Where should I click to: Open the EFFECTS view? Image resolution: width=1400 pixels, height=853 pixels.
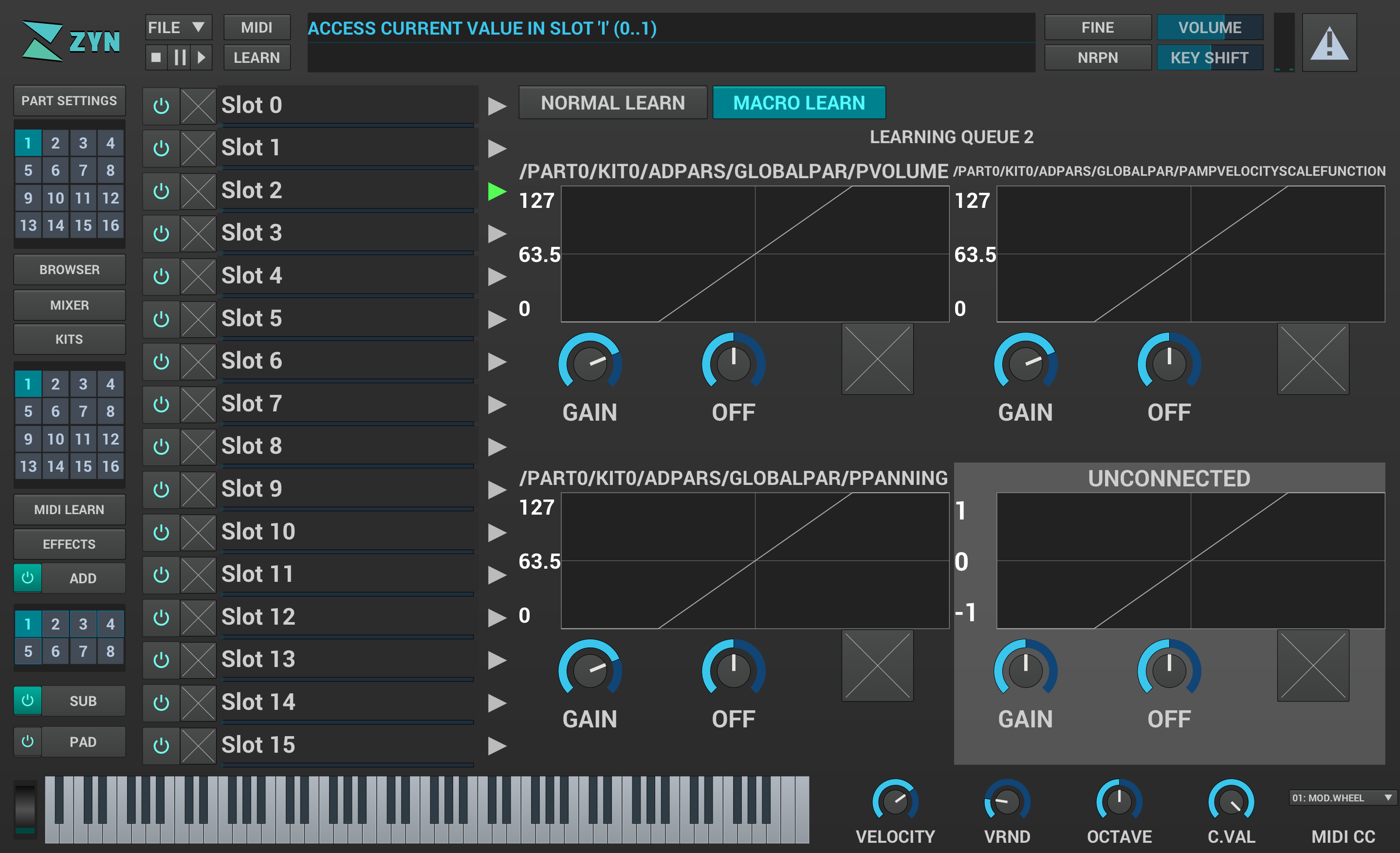(69, 544)
